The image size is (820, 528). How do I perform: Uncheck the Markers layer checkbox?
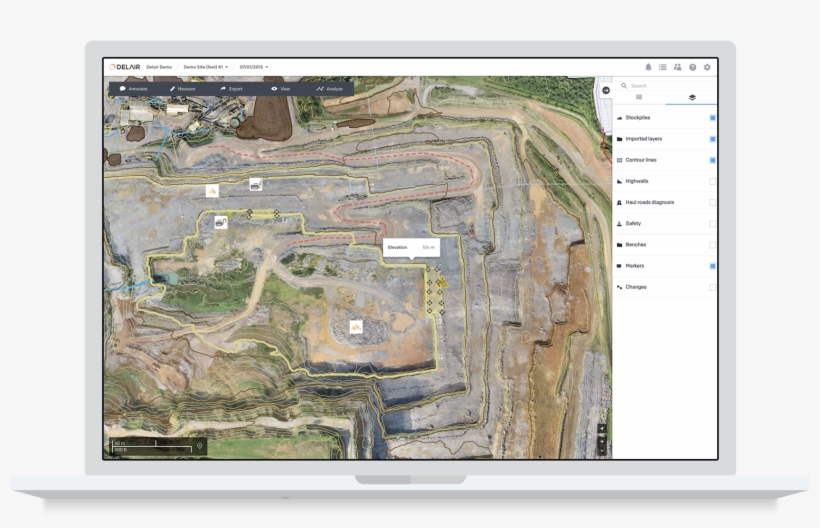712,266
